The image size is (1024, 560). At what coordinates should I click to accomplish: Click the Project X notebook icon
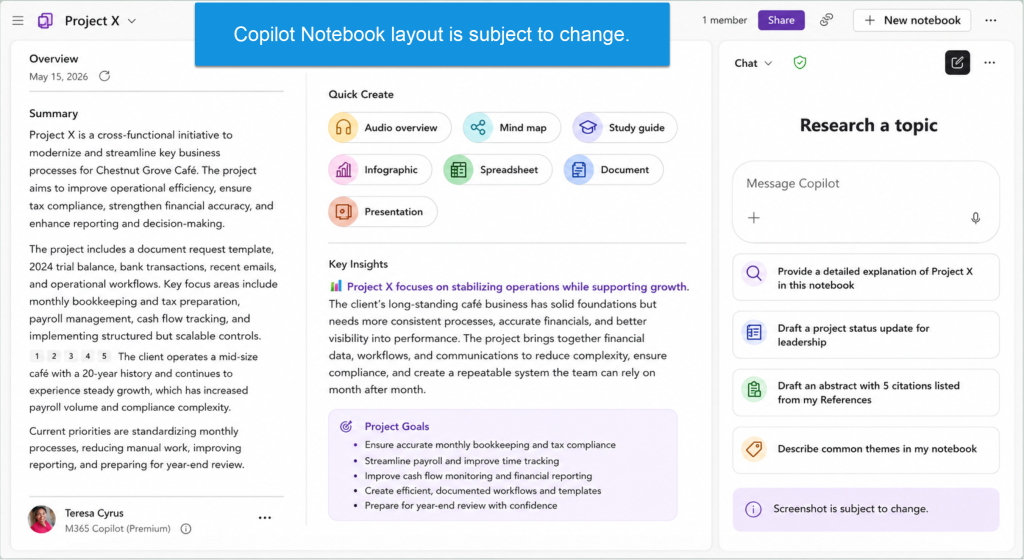tap(45, 21)
